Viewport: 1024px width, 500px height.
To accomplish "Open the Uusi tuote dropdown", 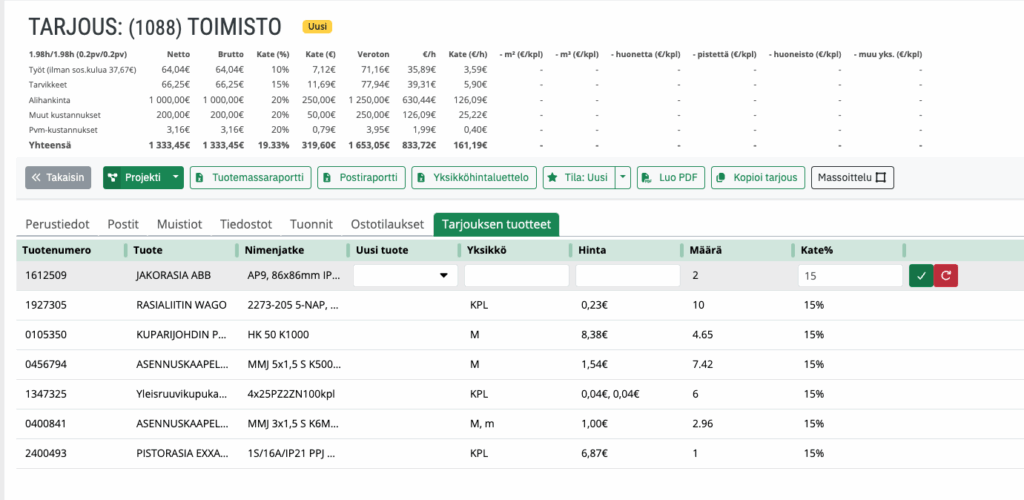I will click(x=403, y=276).
